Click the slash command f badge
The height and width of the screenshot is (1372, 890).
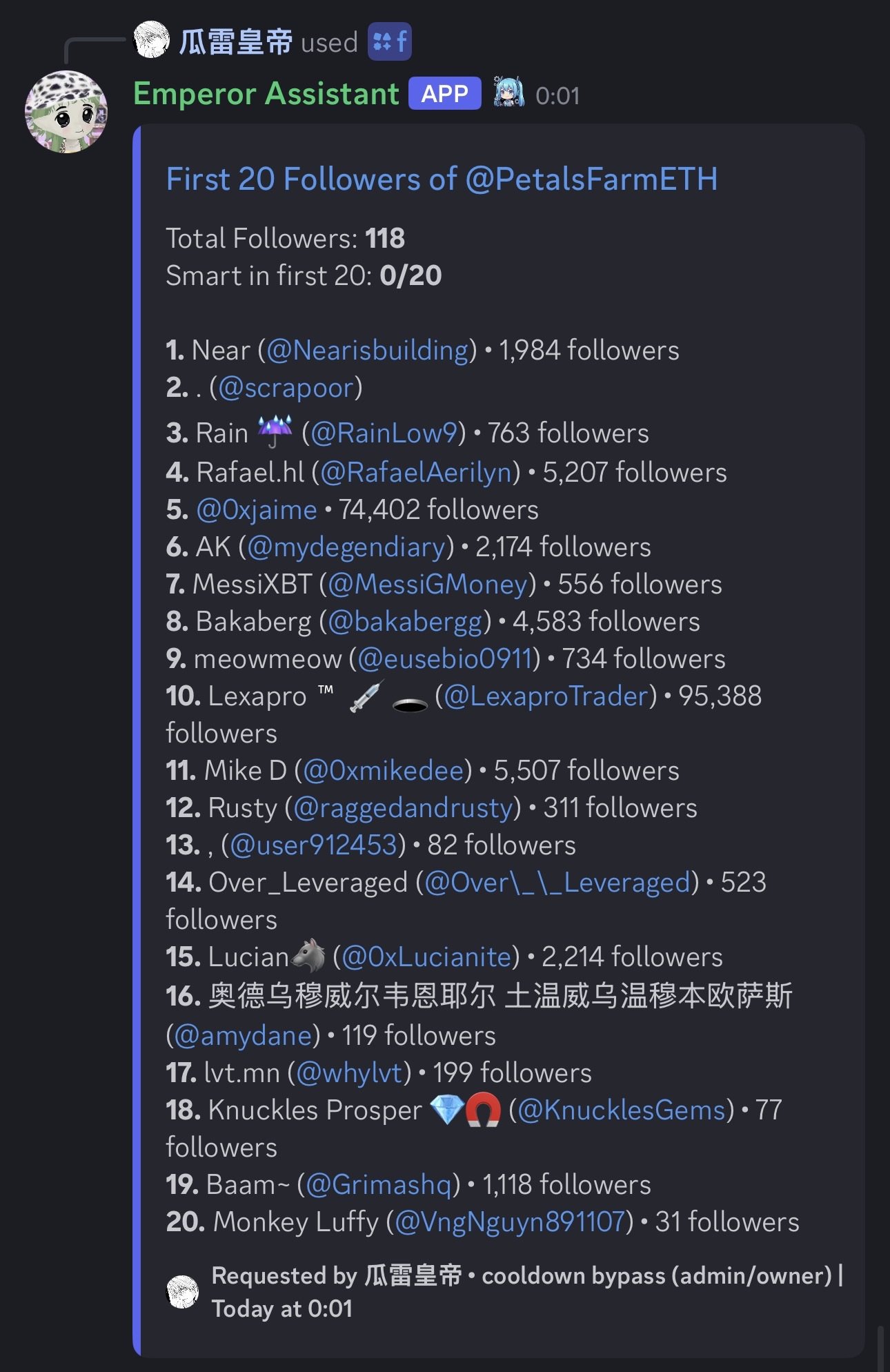389,42
